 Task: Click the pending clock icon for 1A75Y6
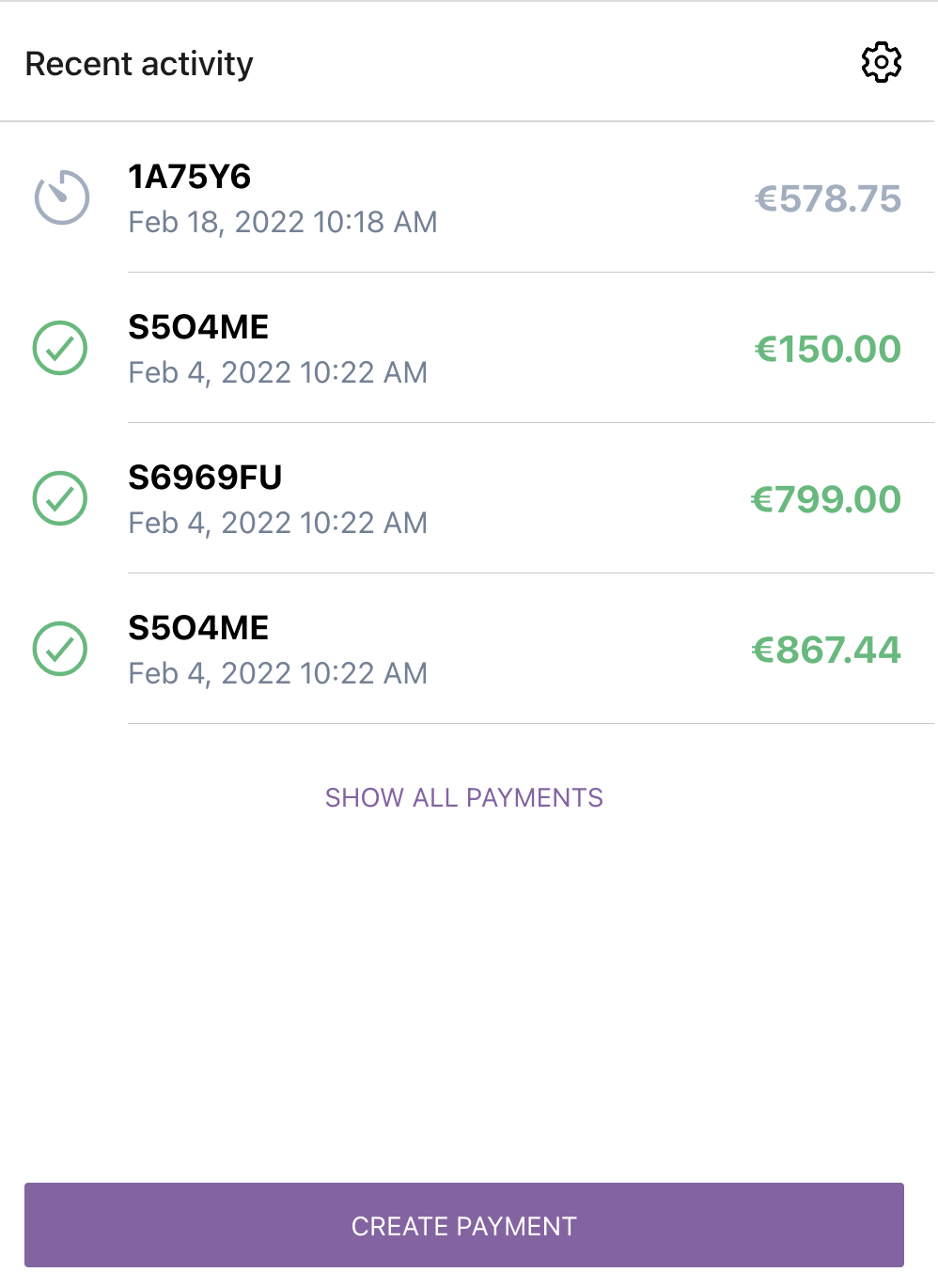point(61,197)
